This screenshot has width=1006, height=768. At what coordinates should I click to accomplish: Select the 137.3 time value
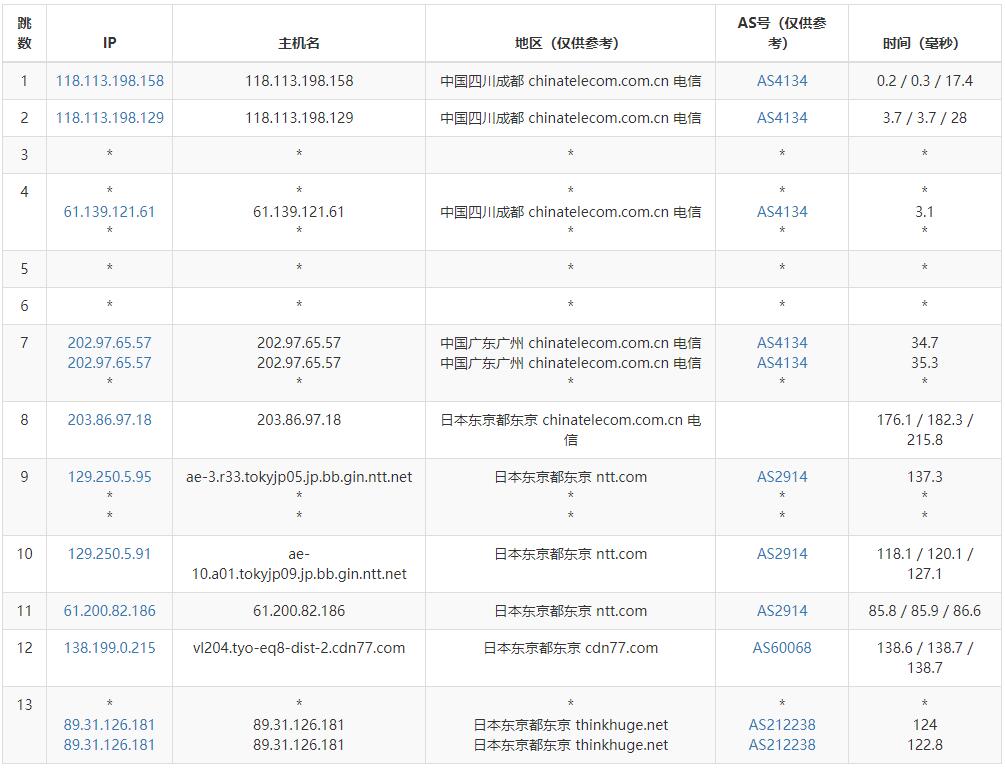pos(925,477)
